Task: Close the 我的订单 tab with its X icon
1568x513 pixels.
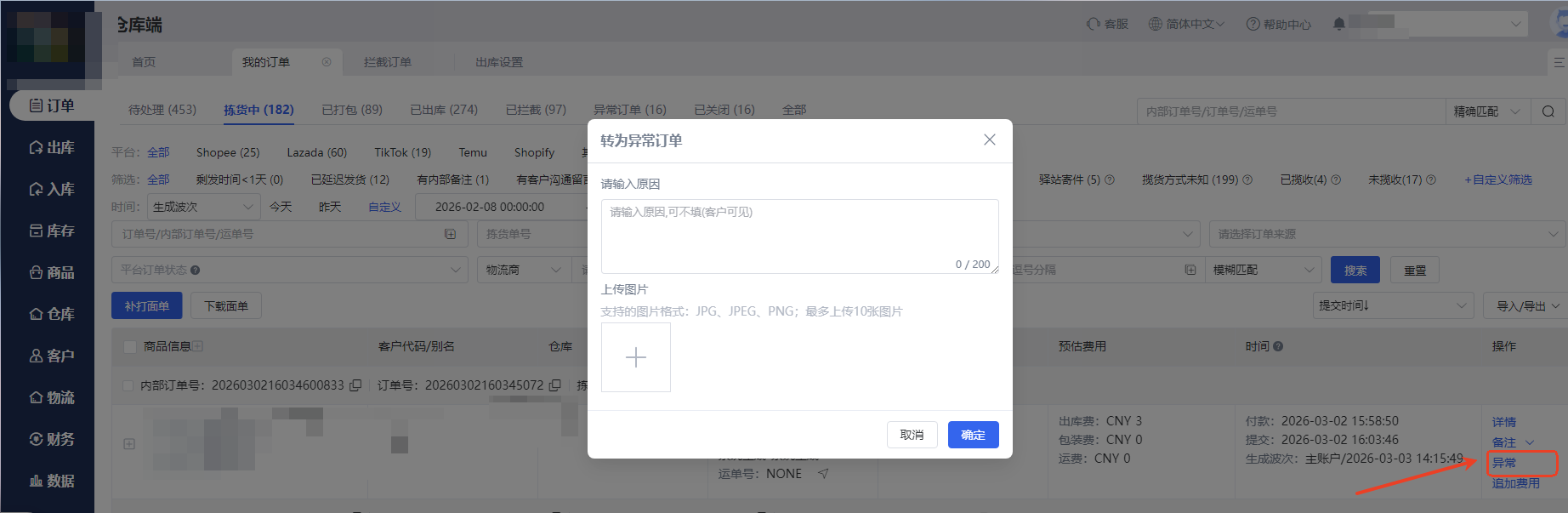Action: (x=327, y=62)
